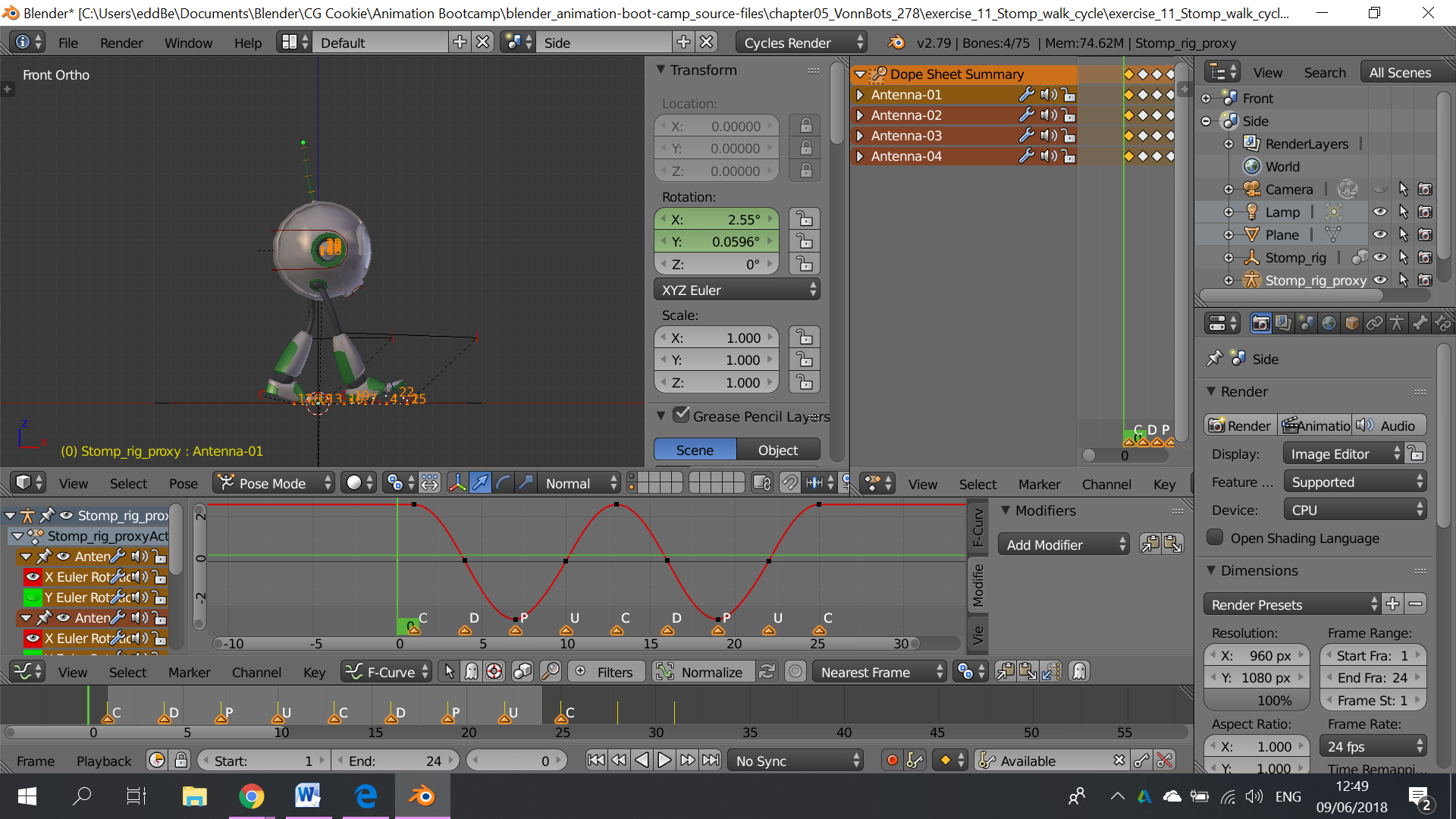1456x819 pixels.
Task: Mute the Antenna-01 channel speaker icon
Action: coord(1047,94)
